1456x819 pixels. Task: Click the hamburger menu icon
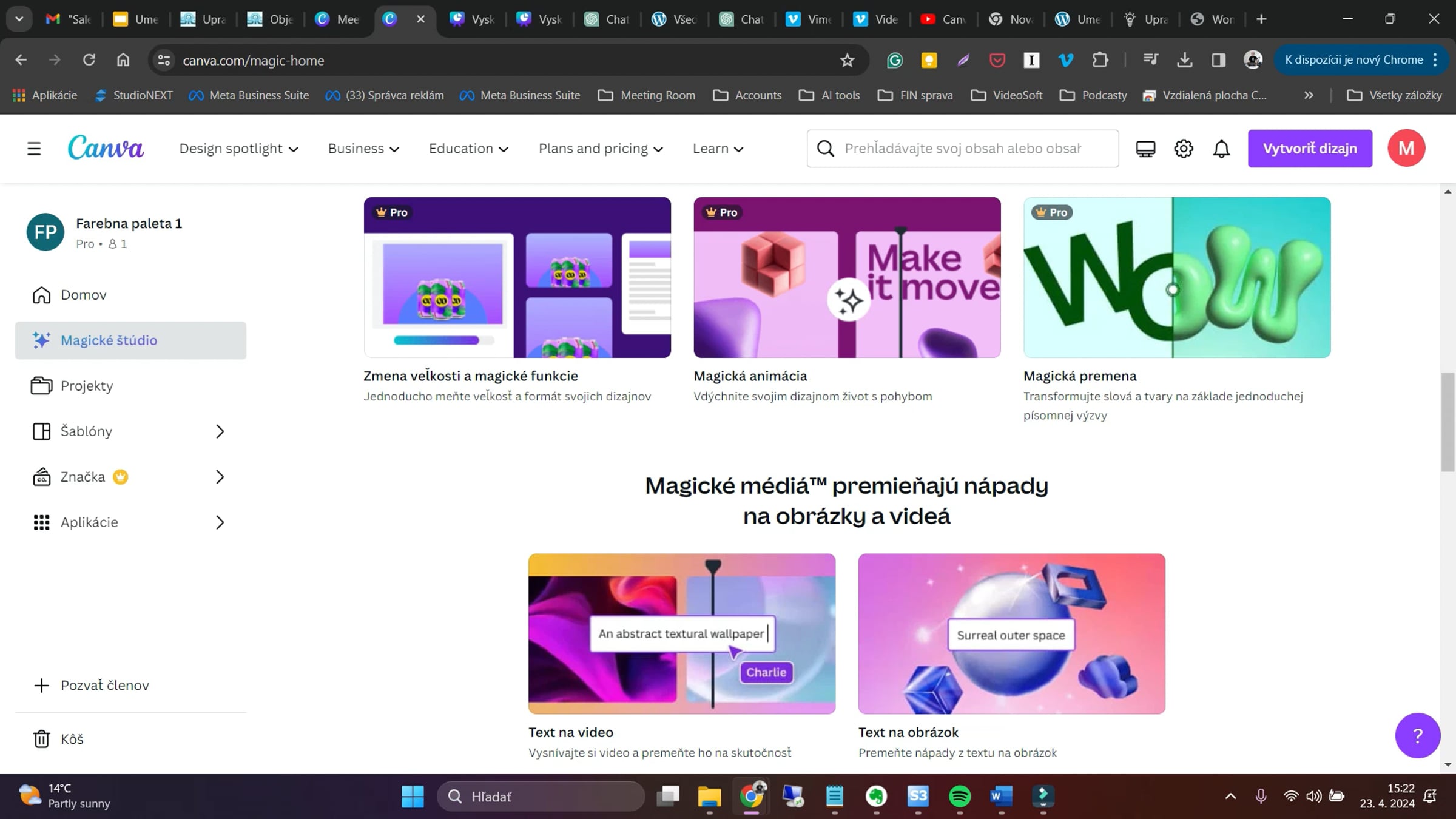pos(34,149)
